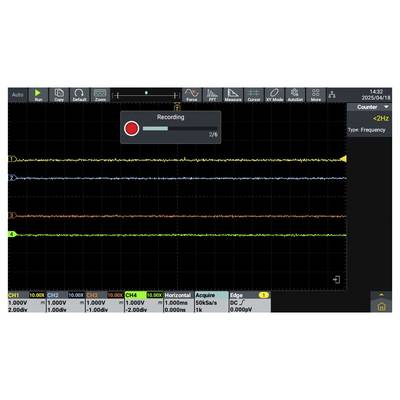The image size is (400, 400).
Task: Open the Edge trigger settings
Action: pos(250,302)
